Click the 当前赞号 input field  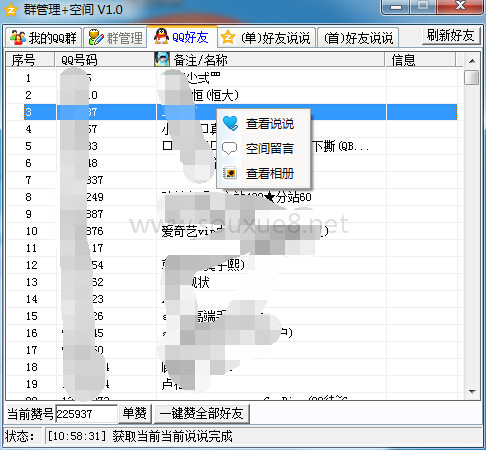pyautogui.click(x=87, y=414)
